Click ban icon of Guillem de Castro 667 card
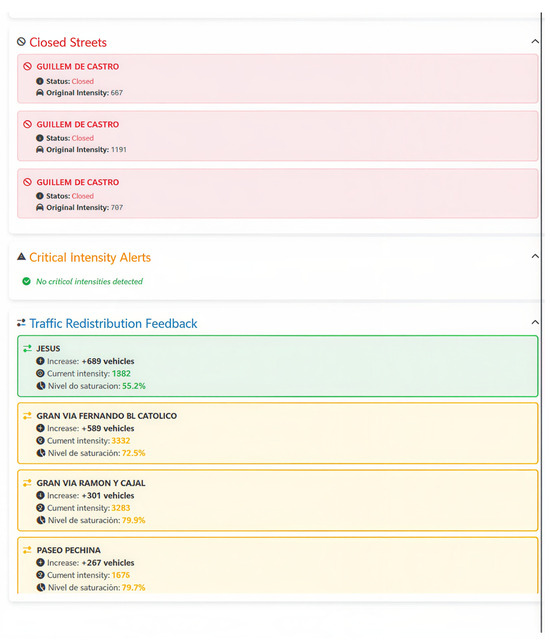Viewport: 550px width, 643px height. coord(27,66)
